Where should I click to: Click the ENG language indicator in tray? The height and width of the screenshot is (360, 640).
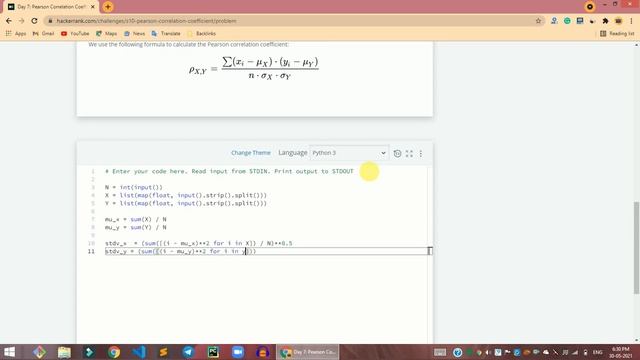tap(598, 352)
